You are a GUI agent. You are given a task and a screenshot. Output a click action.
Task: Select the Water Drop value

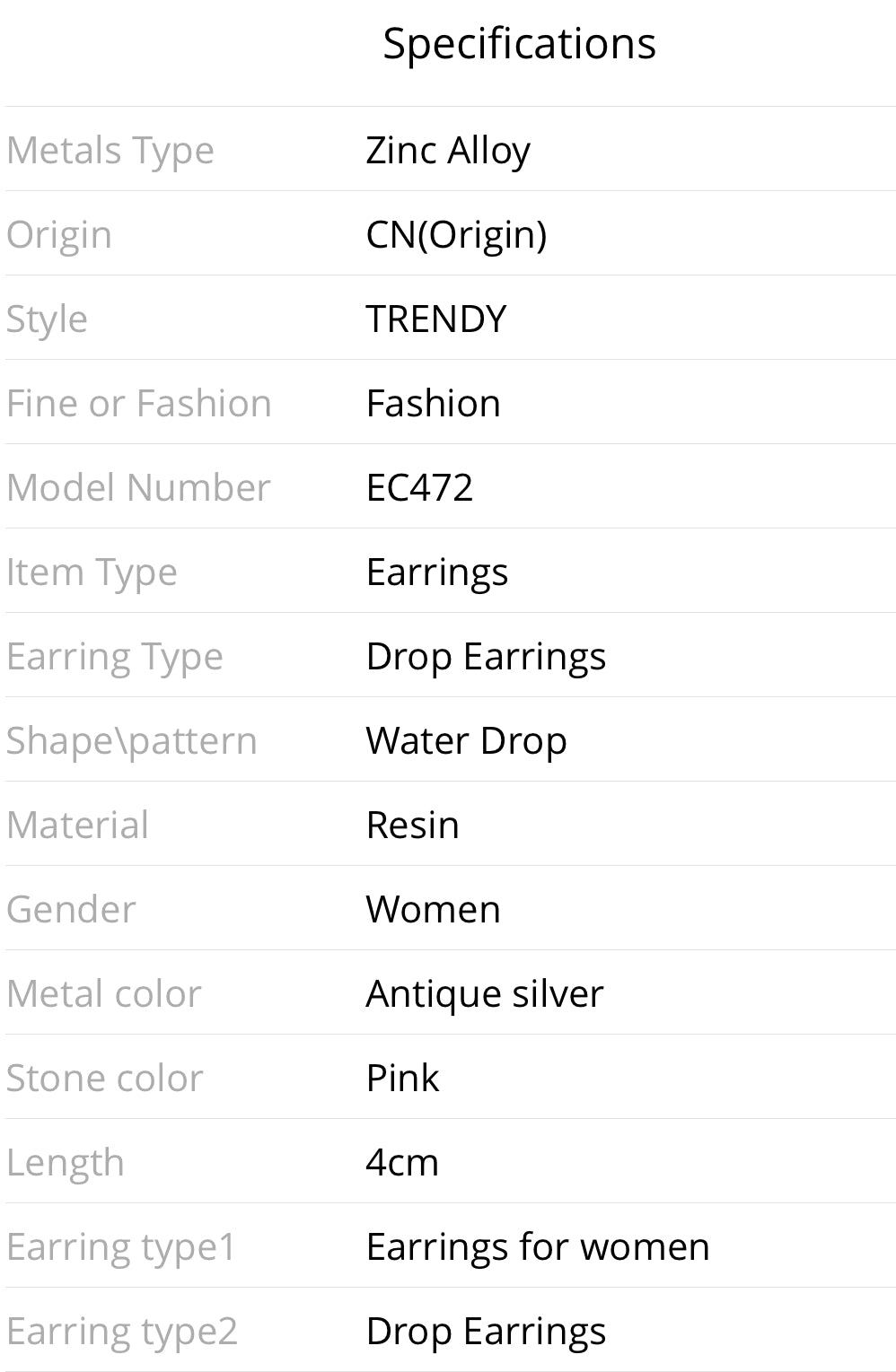[466, 741]
